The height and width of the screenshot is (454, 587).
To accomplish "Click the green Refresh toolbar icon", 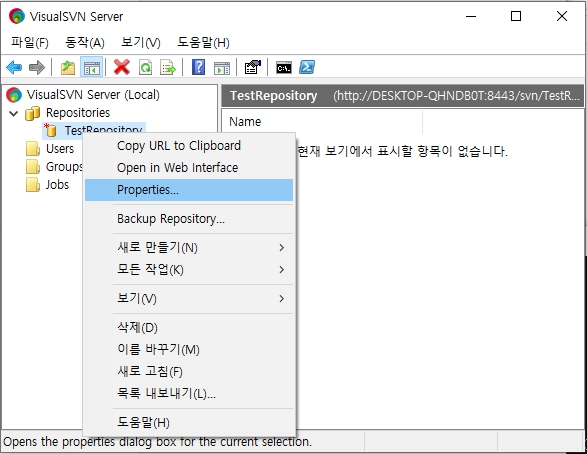I will click(145, 67).
